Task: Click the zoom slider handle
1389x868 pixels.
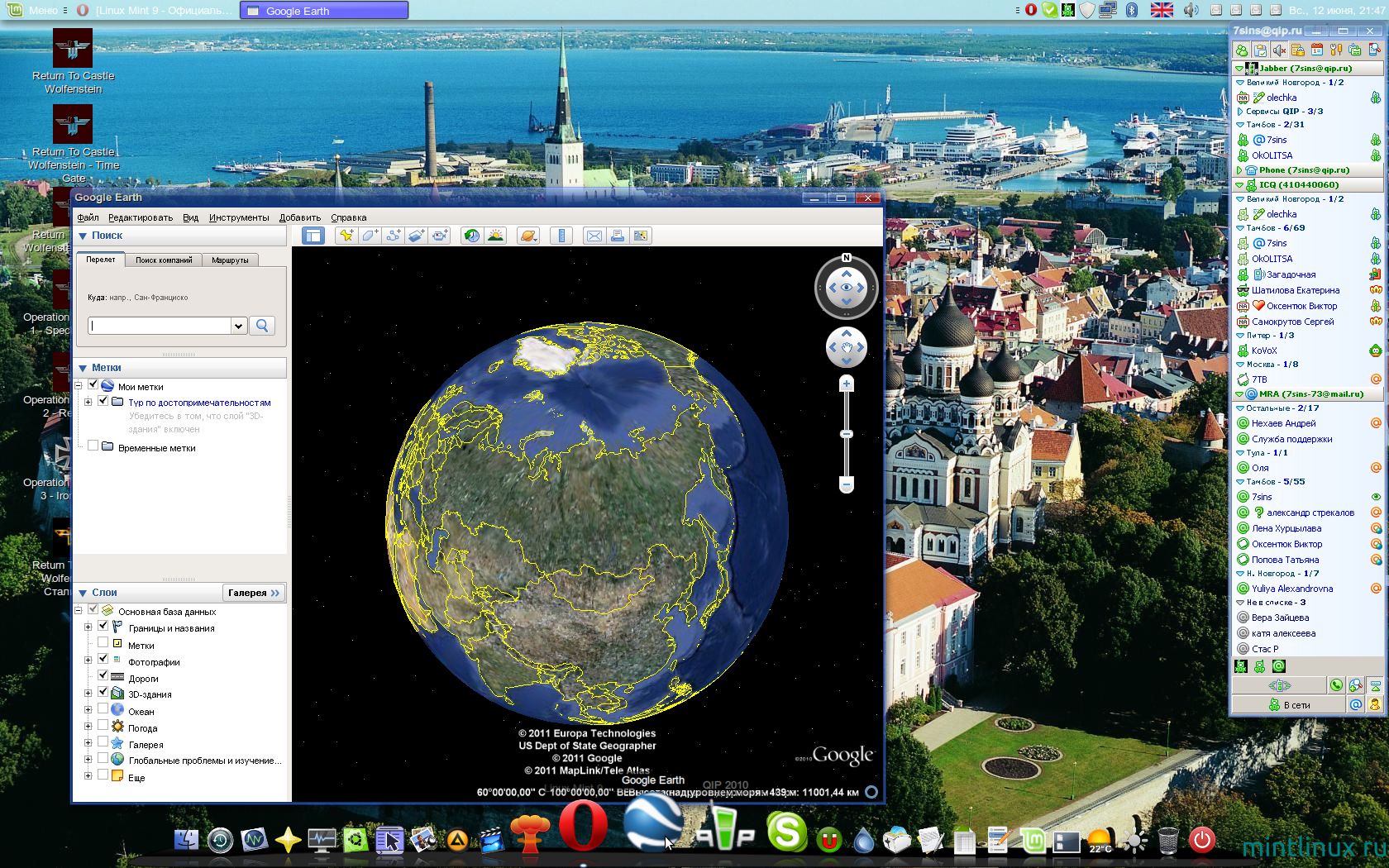Action: (846, 434)
